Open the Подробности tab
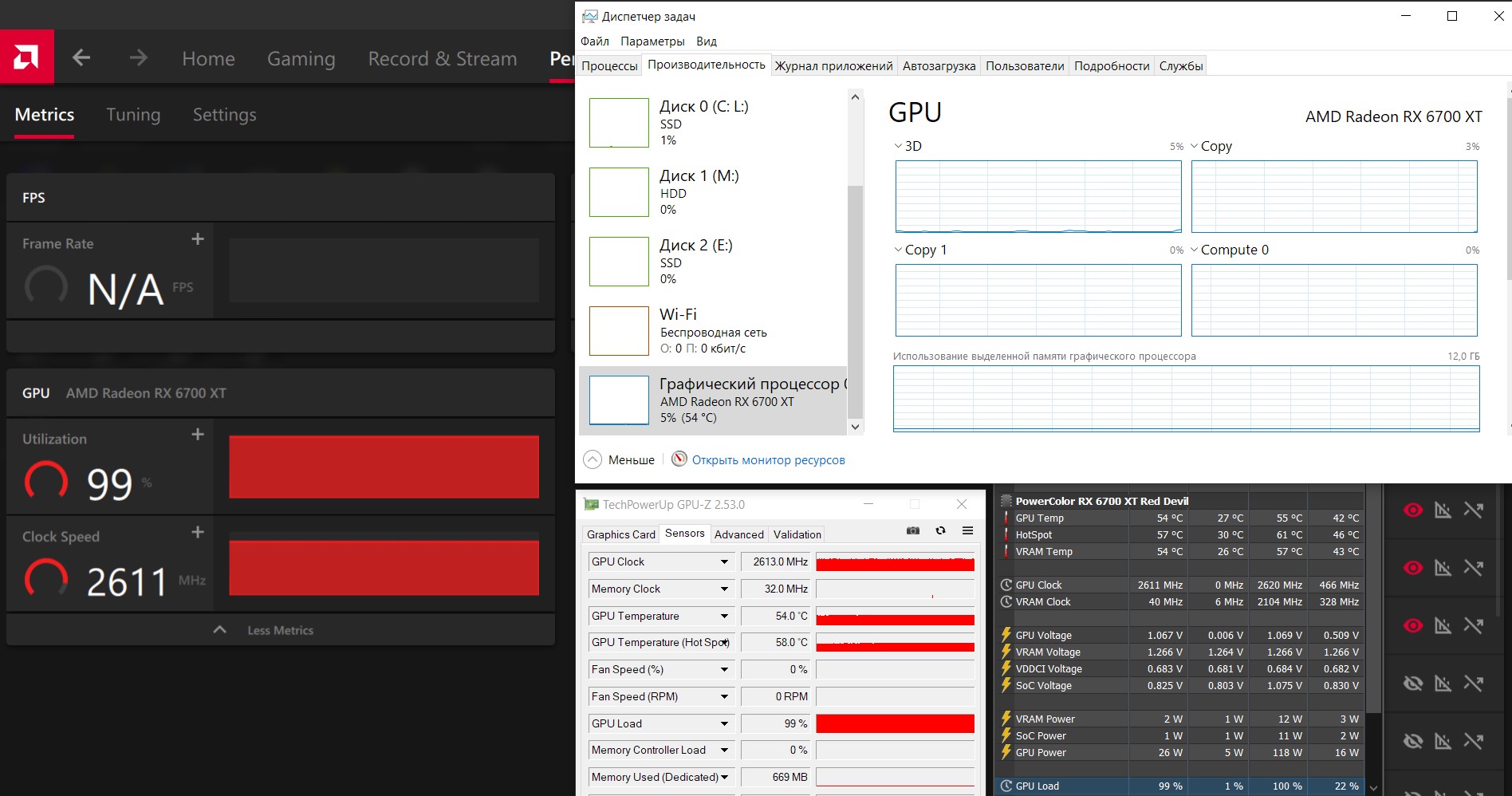This screenshot has width=1512, height=796. [x=1112, y=65]
